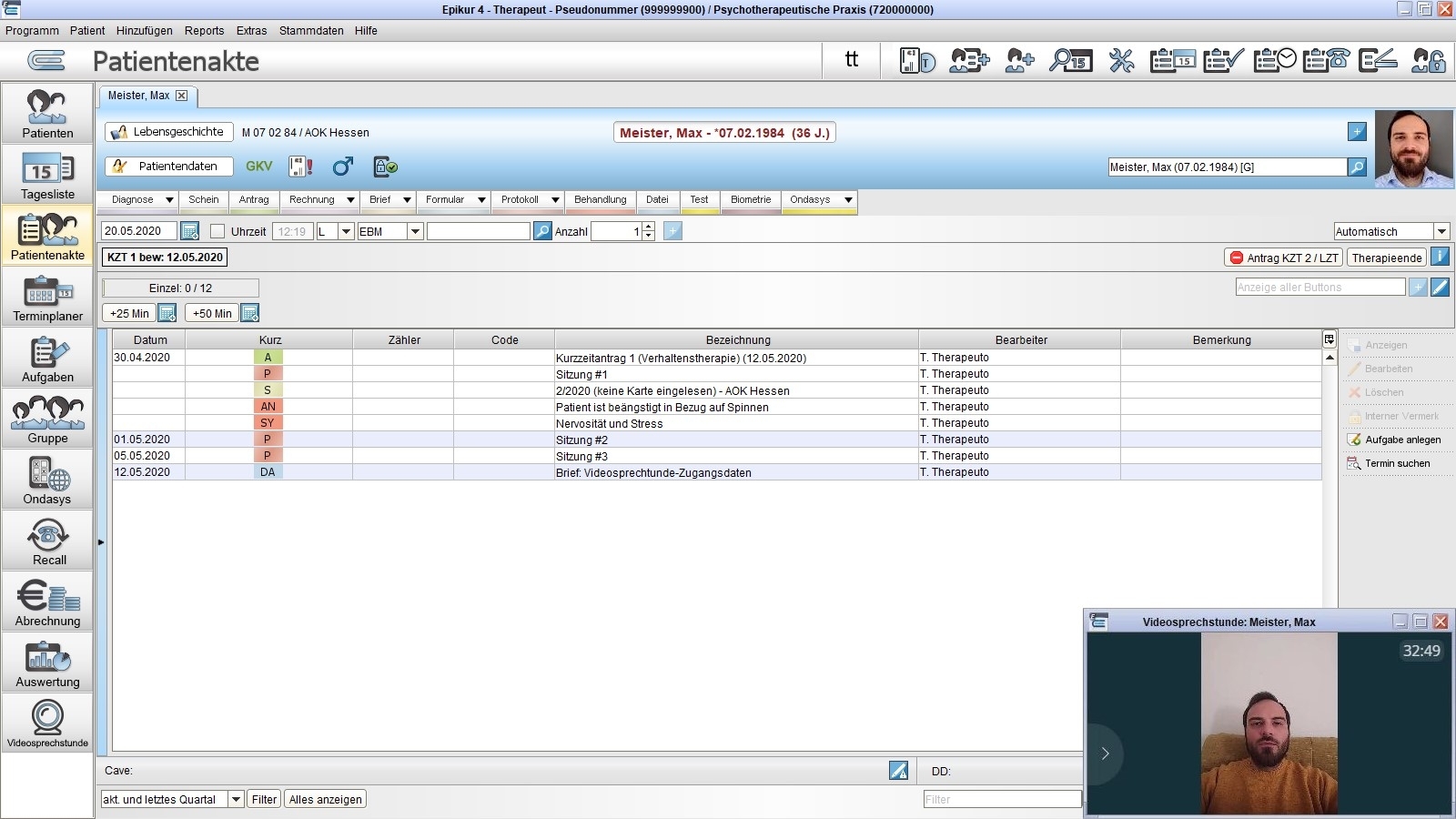Image resolution: width=1456 pixels, height=819 pixels.
Task: Click the Anzeige aller Buttons field
Action: coord(1319,288)
